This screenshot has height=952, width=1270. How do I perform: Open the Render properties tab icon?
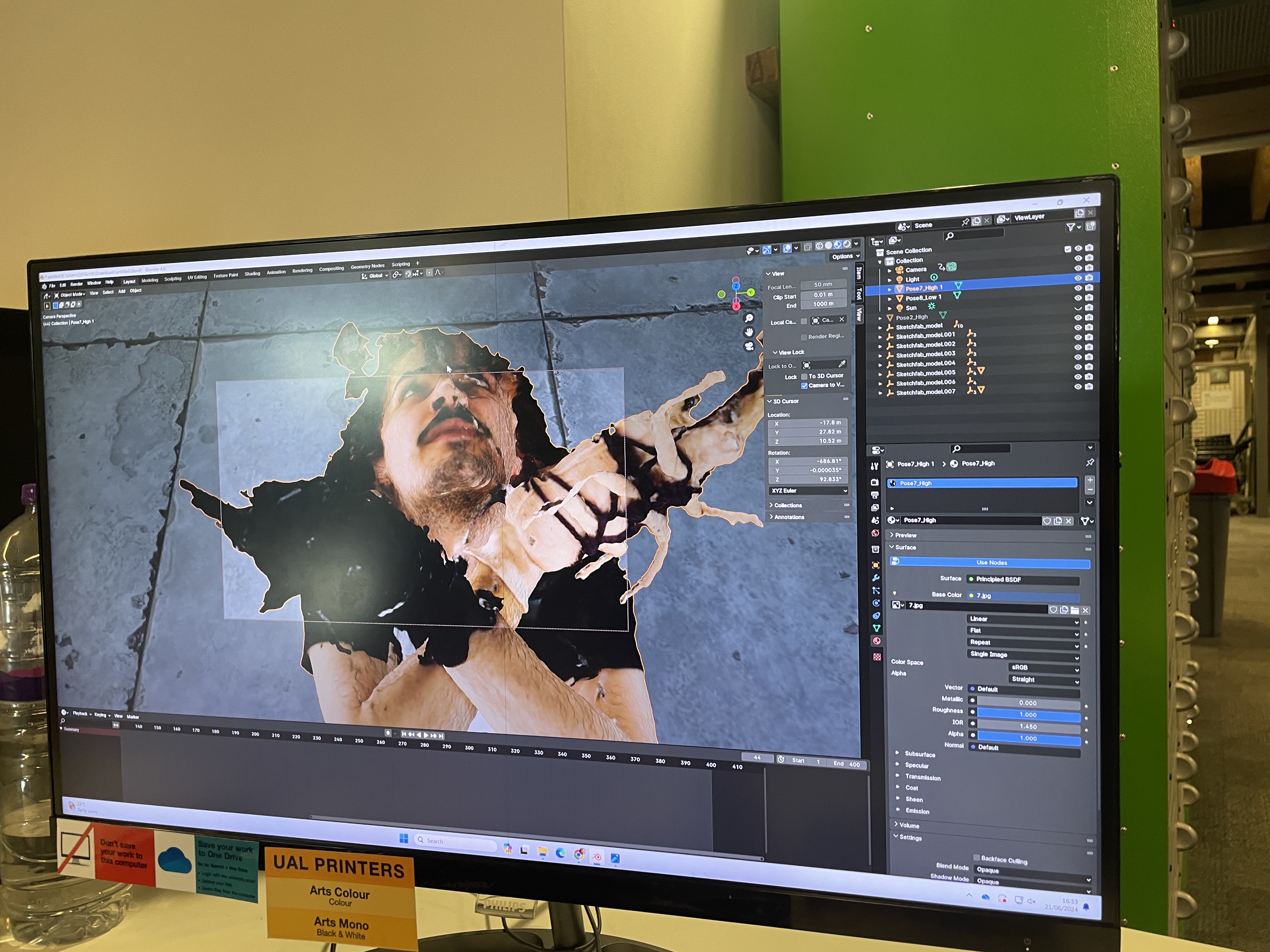(x=874, y=482)
